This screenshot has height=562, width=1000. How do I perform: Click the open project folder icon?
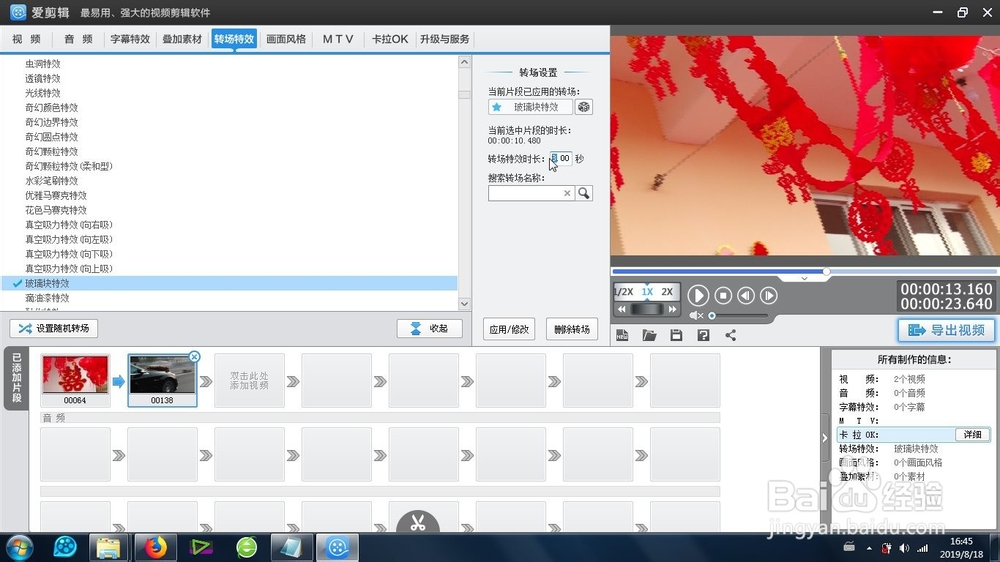point(649,336)
